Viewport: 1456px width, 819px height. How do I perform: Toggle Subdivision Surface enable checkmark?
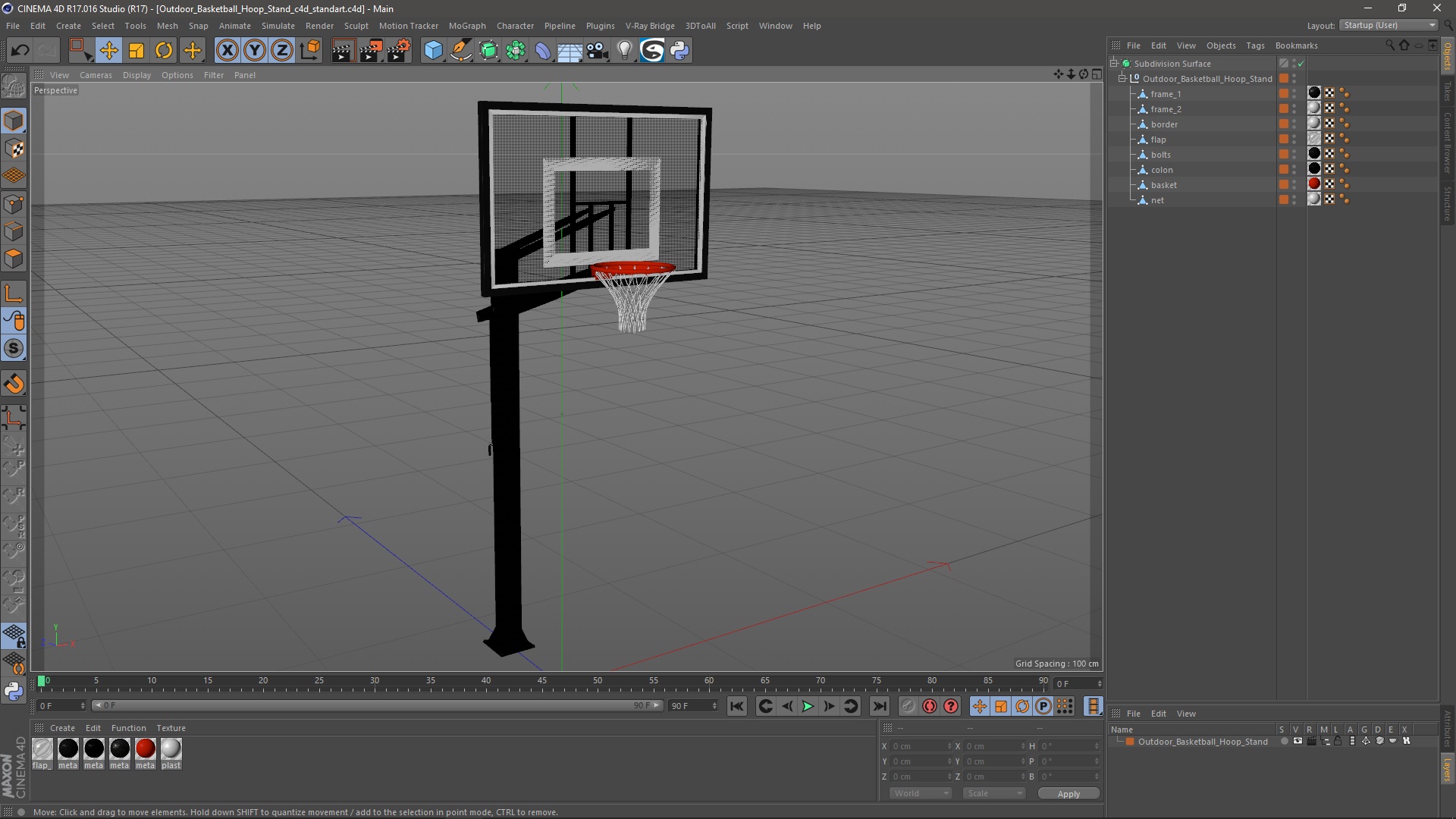1301,64
